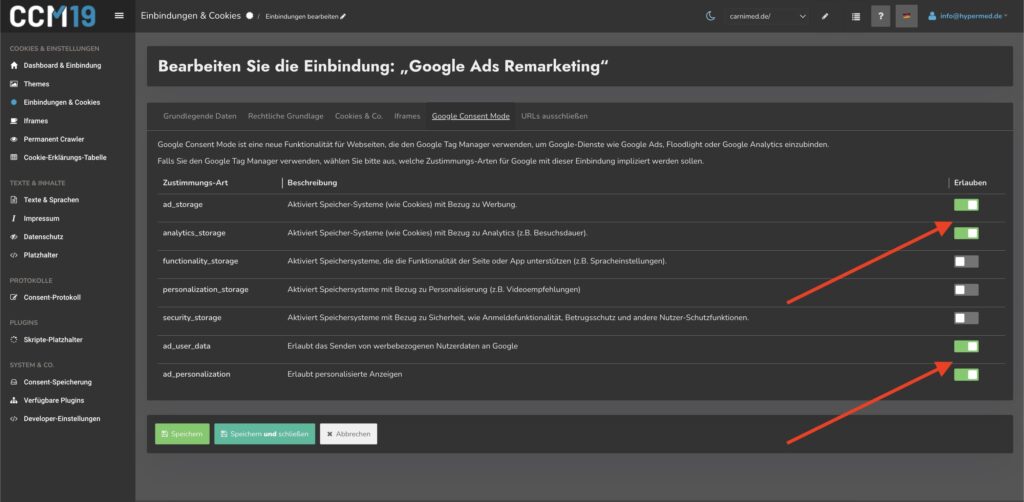Click image icon beside Themes

14,84
